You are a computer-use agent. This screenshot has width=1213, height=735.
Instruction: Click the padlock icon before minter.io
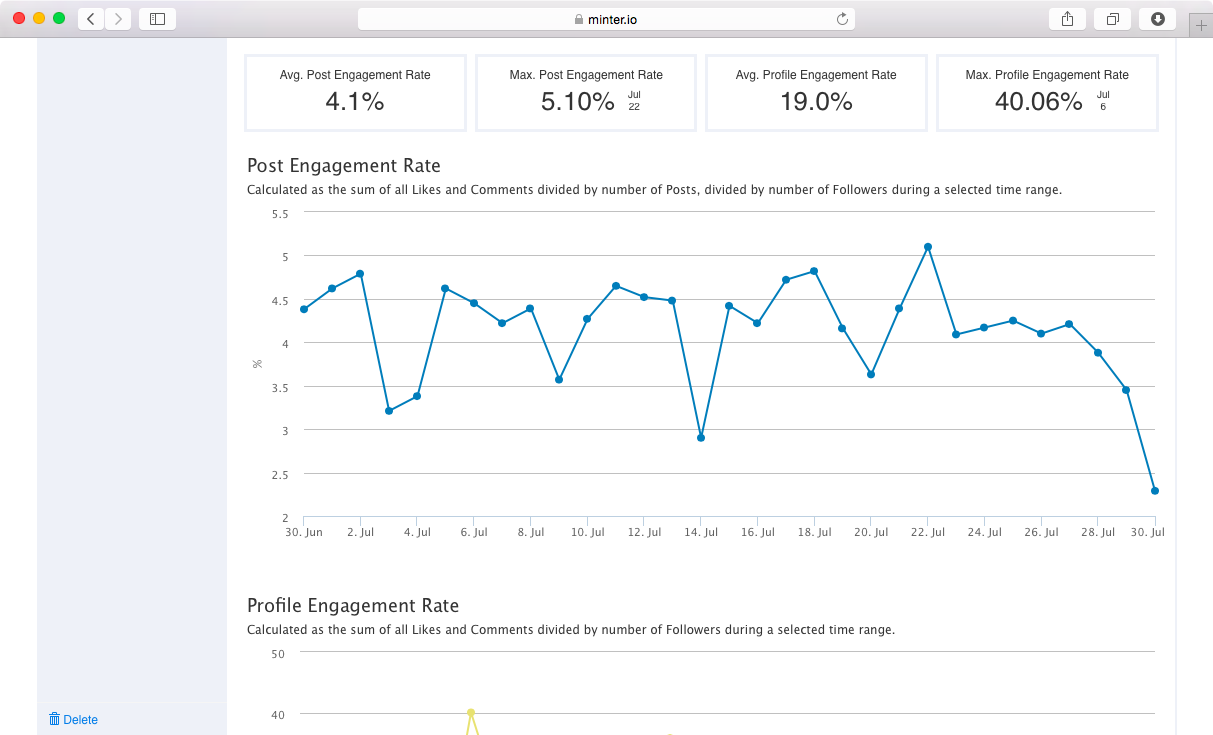click(578, 17)
